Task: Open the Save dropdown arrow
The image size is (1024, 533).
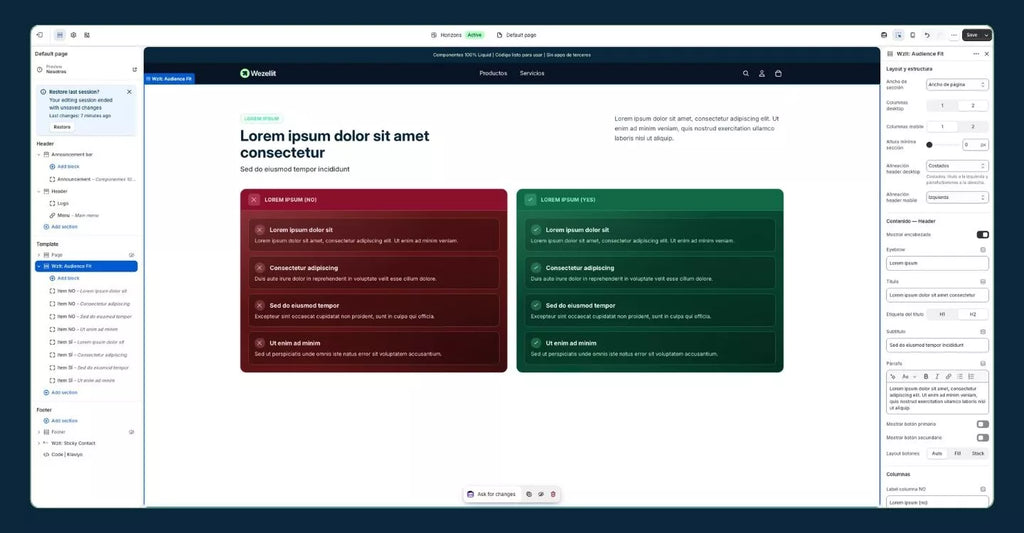Action: (x=987, y=35)
